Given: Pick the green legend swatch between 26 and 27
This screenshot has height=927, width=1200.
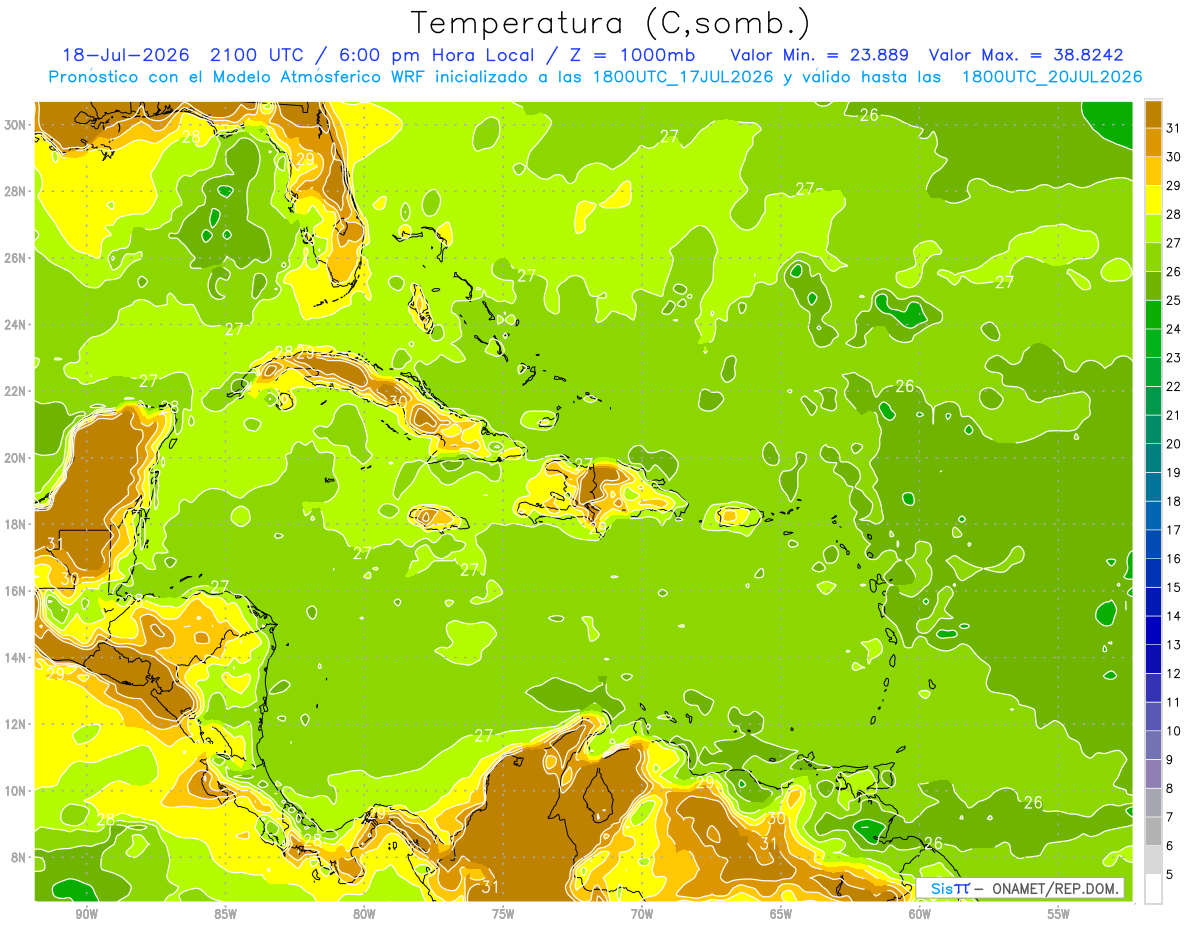Looking at the screenshot, I should coord(1153,257).
